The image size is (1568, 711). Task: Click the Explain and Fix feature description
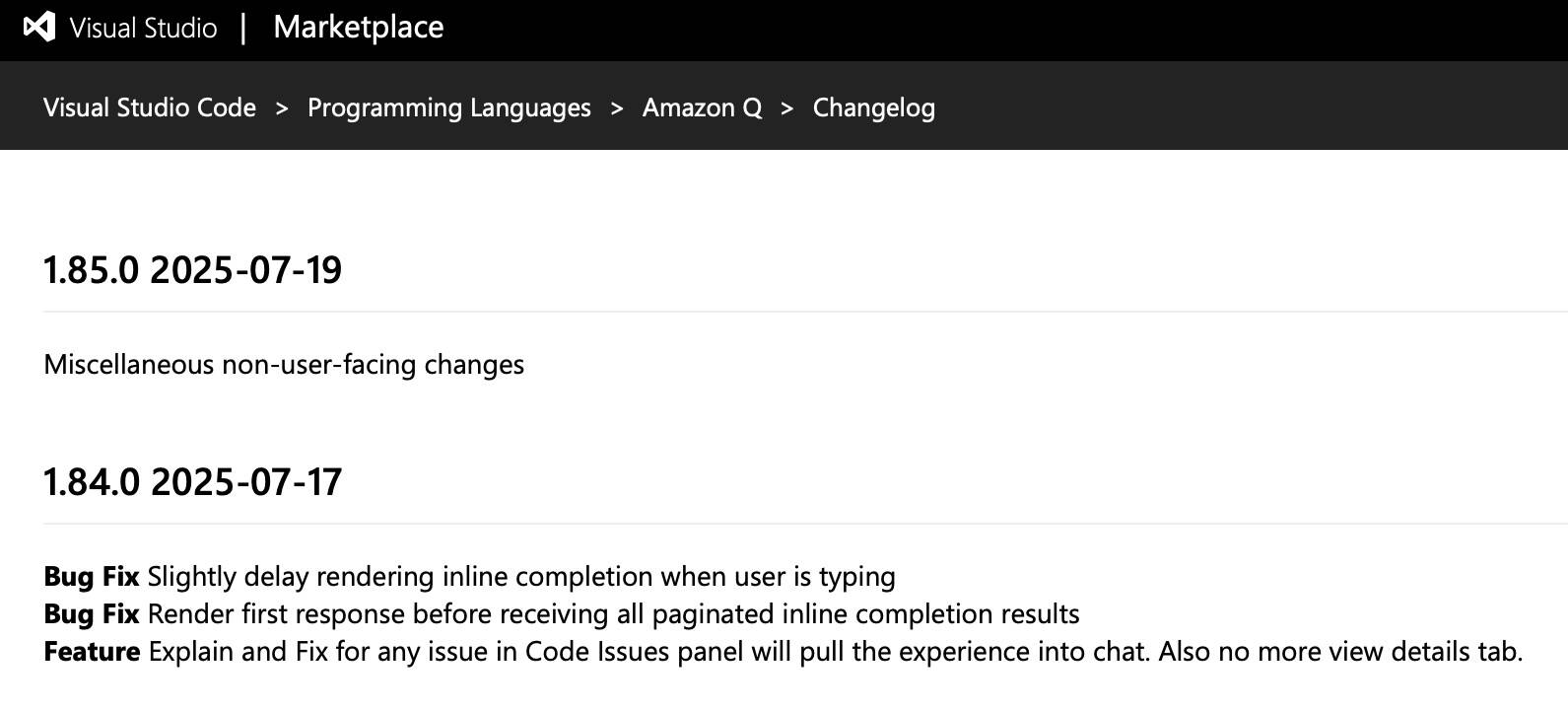836,652
